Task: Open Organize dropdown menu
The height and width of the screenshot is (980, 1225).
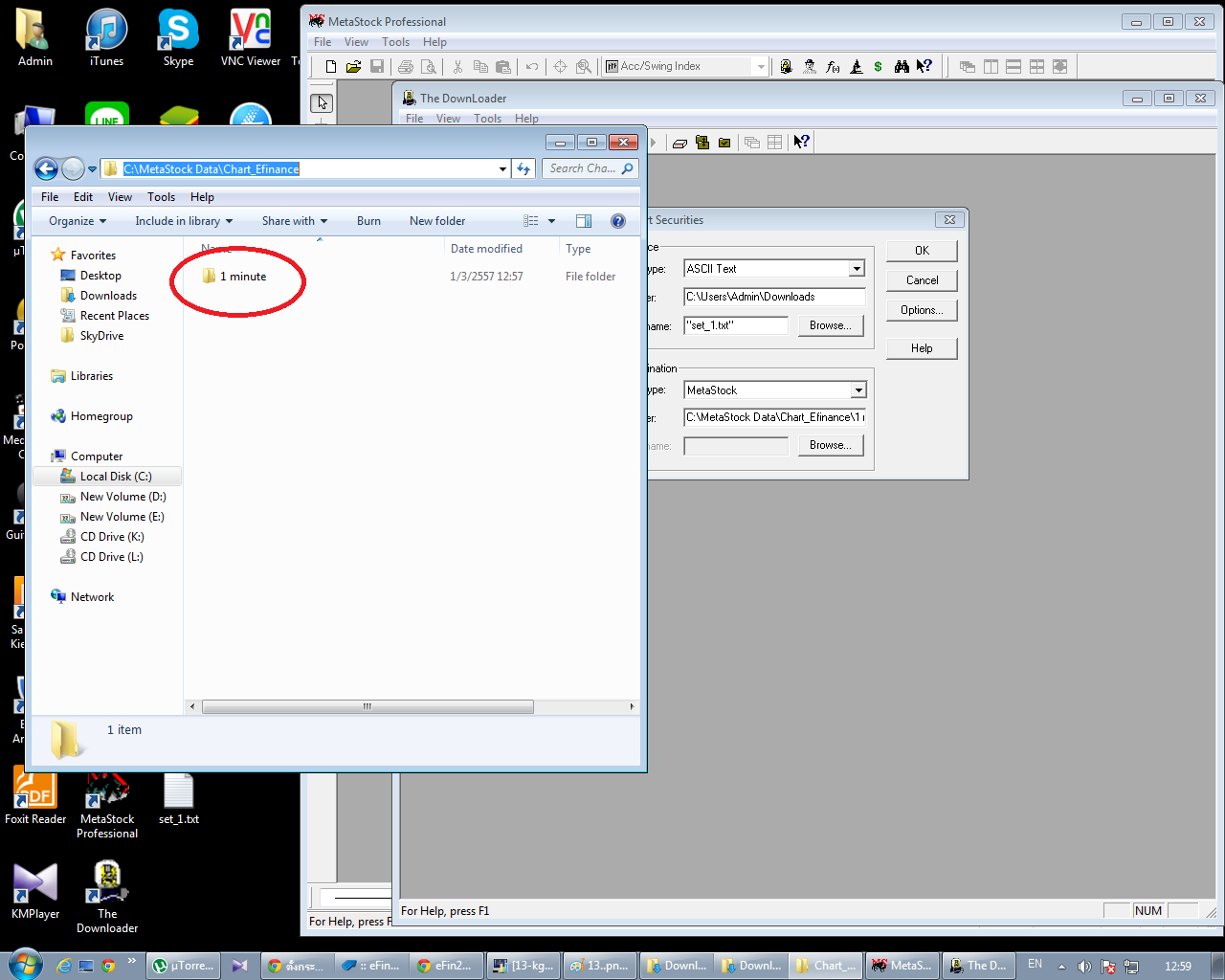Action: [78, 221]
